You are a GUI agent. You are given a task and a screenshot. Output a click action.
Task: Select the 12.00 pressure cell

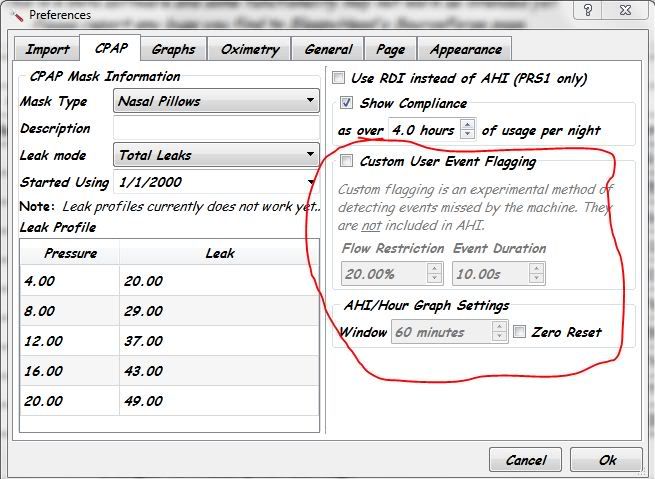point(69,340)
